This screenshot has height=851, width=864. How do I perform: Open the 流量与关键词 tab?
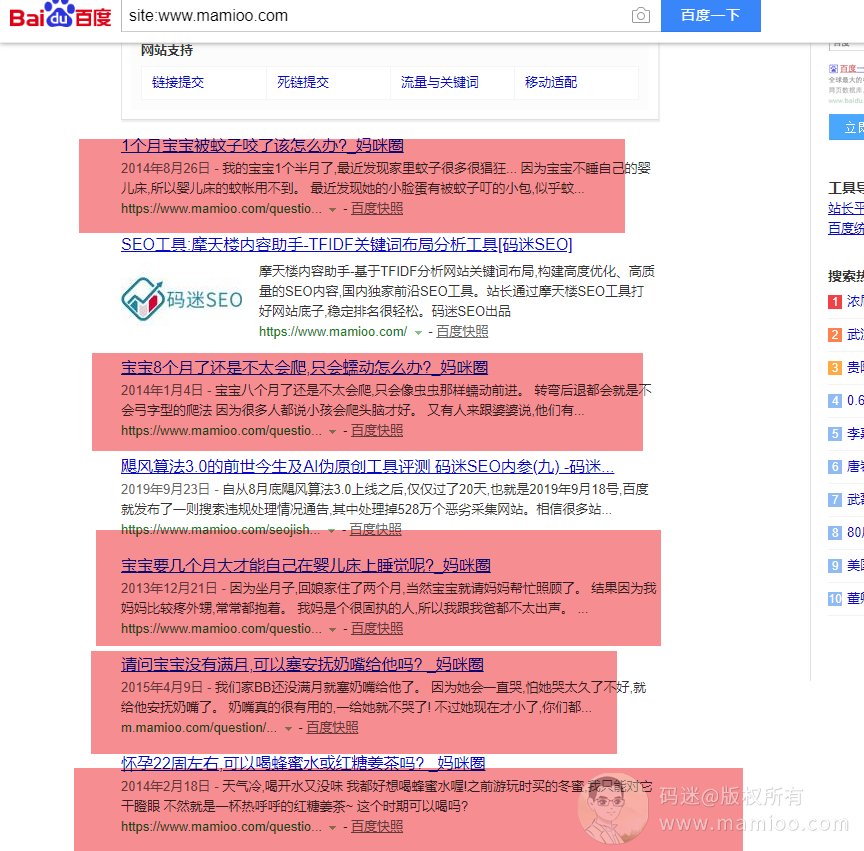[439, 82]
